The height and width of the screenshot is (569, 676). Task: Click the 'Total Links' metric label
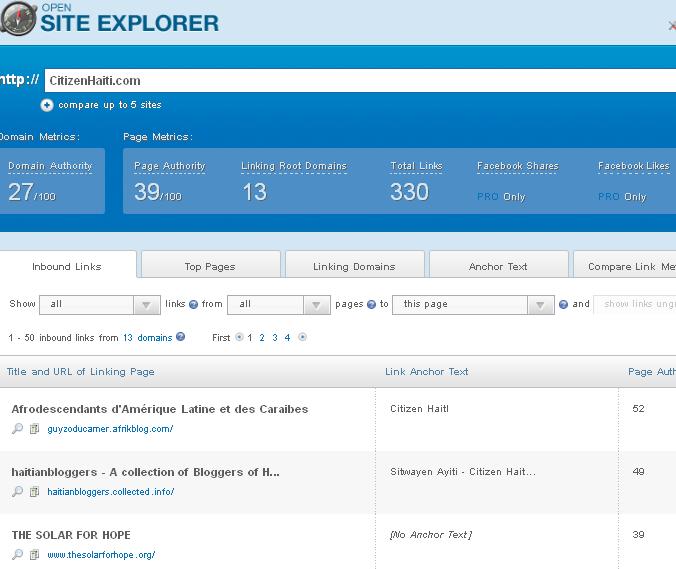[x=416, y=166]
